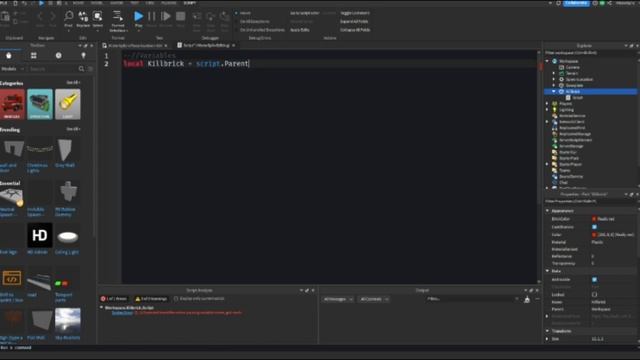This screenshot has width=640, height=360.
Task: Click the Collaborate button at top right
Action: [x=576, y=3]
